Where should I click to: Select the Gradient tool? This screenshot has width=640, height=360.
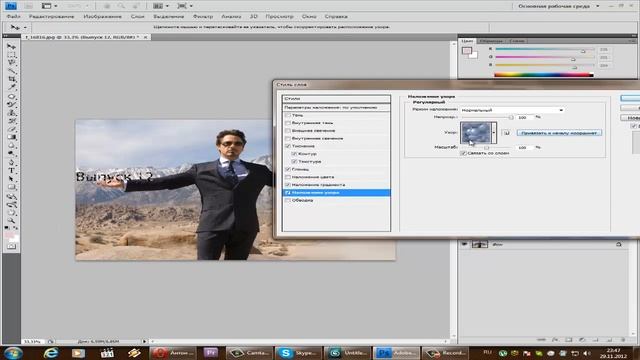pos(11,137)
